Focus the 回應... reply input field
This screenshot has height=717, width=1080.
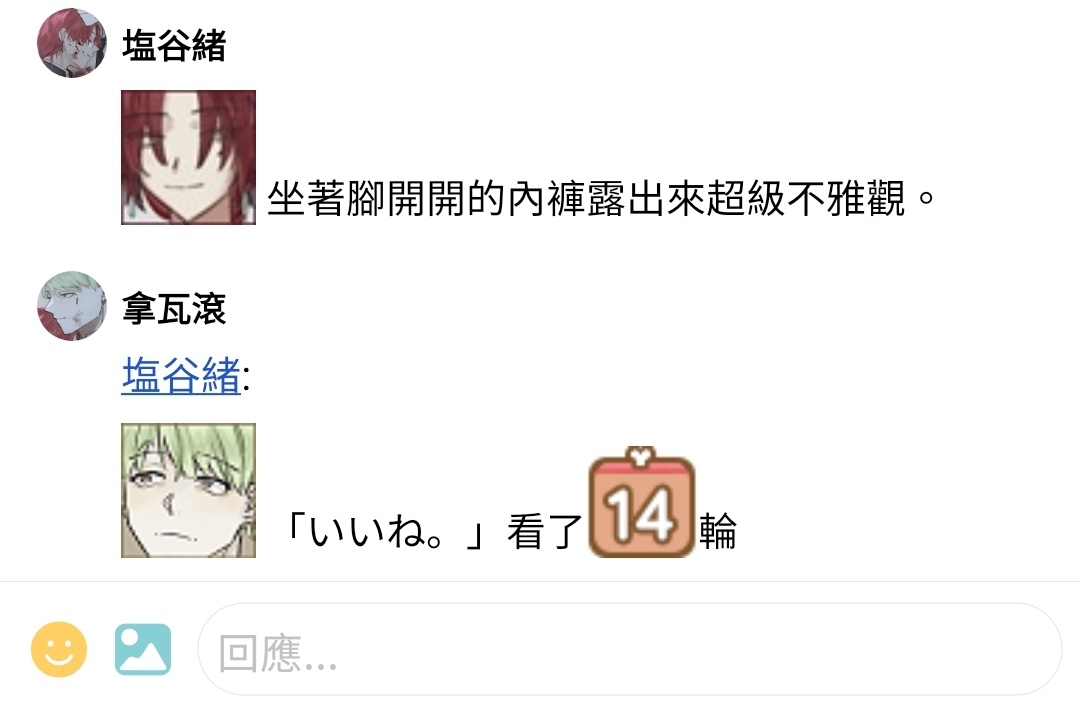630,650
